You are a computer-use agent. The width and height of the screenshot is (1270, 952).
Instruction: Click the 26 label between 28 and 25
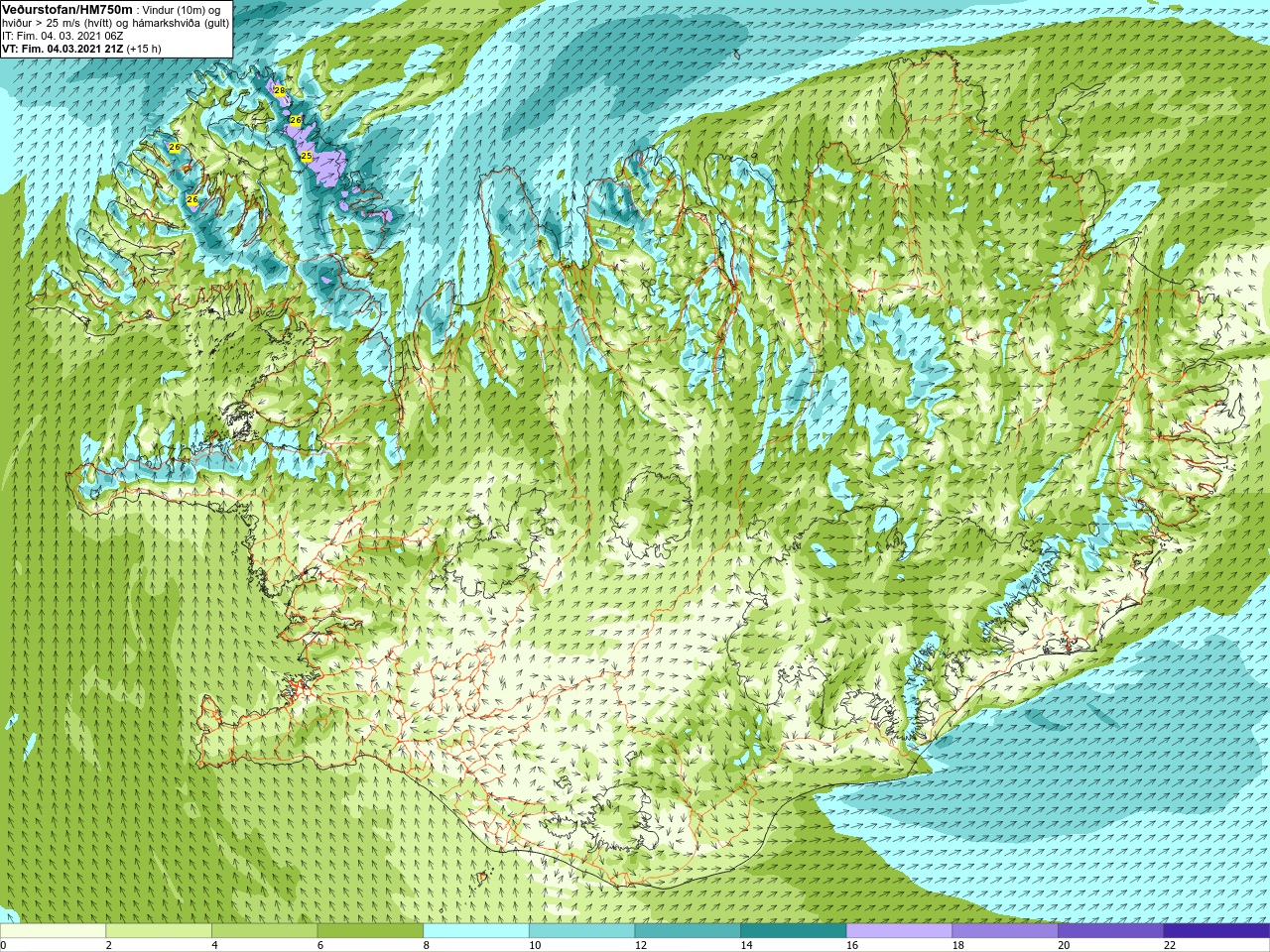296,119
